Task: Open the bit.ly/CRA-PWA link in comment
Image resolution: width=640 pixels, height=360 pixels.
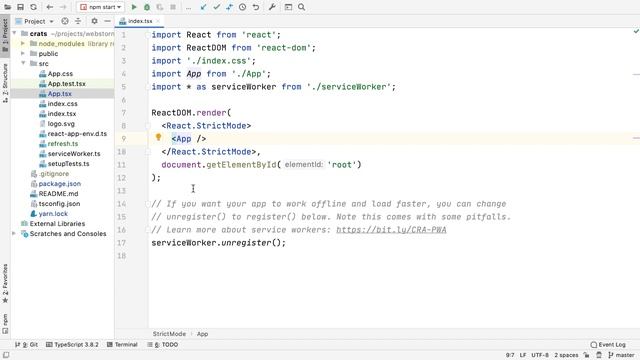Action: click(x=391, y=230)
